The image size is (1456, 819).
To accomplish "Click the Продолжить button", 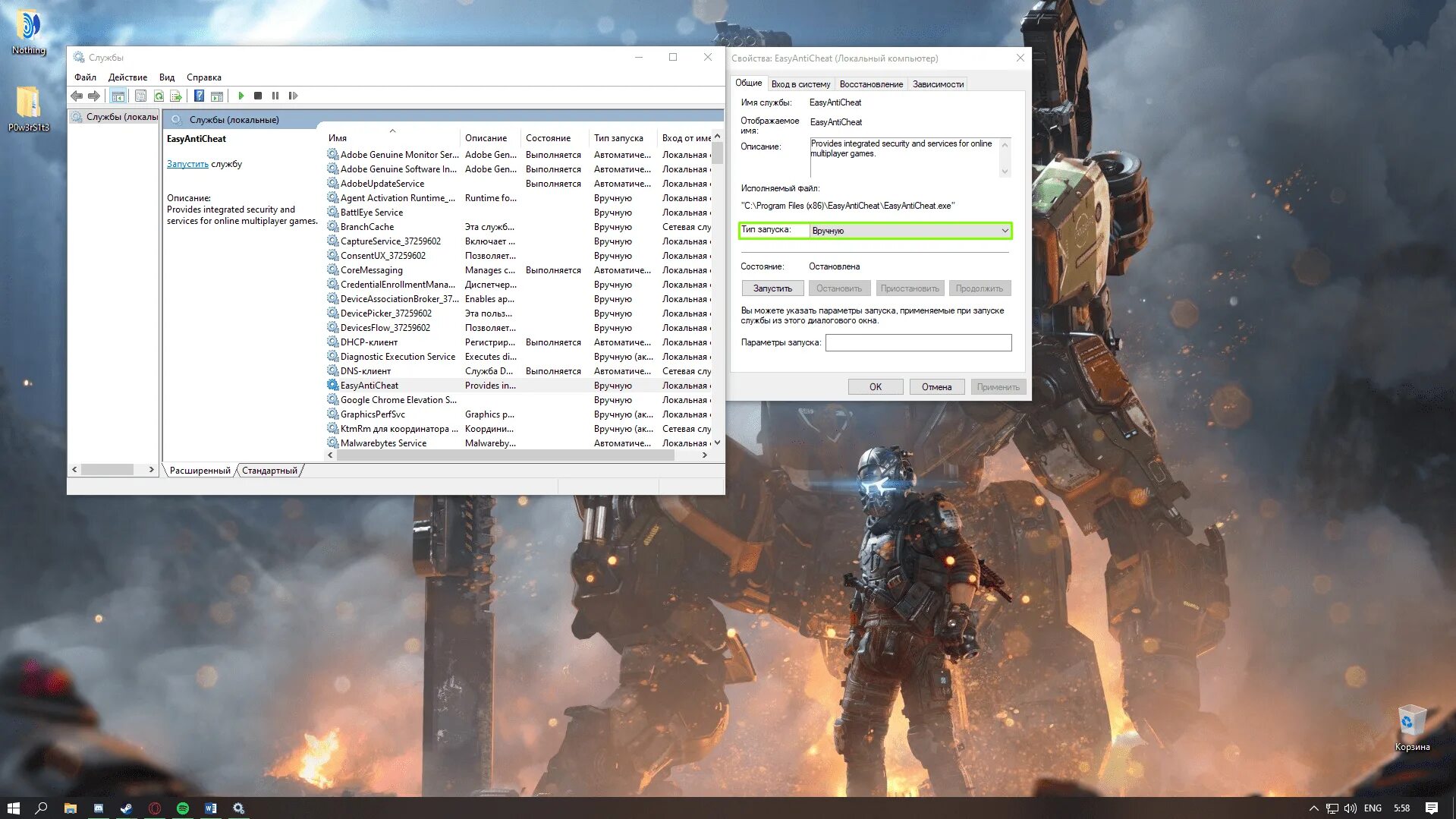I will pos(980,288).
